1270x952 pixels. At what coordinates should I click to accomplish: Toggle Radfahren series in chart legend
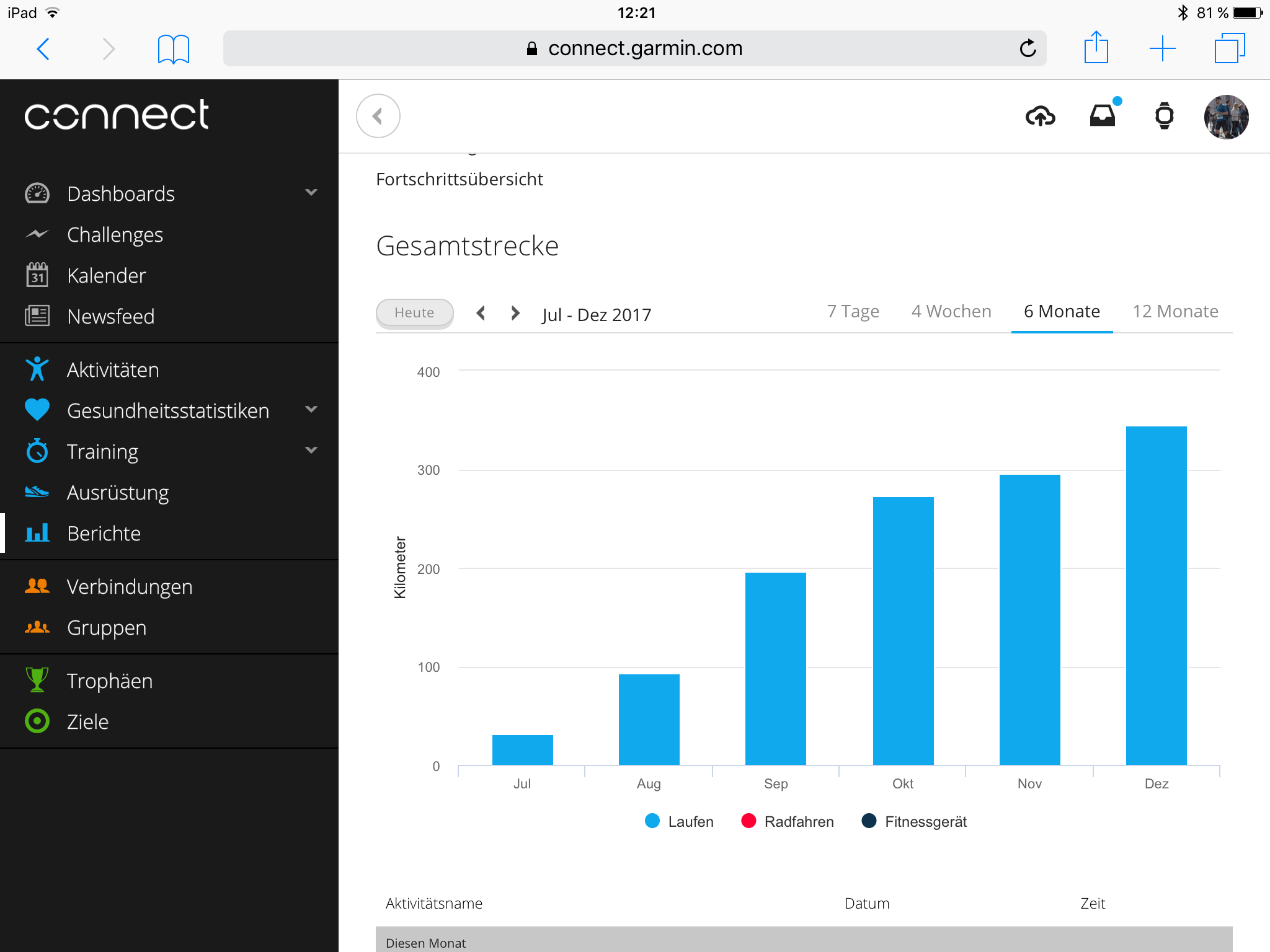788,821
